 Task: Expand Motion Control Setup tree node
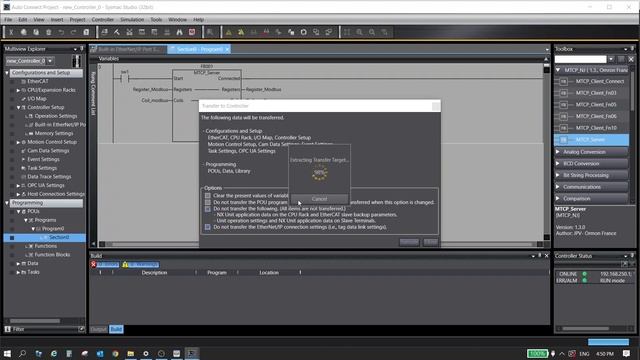tap(18, 142)
